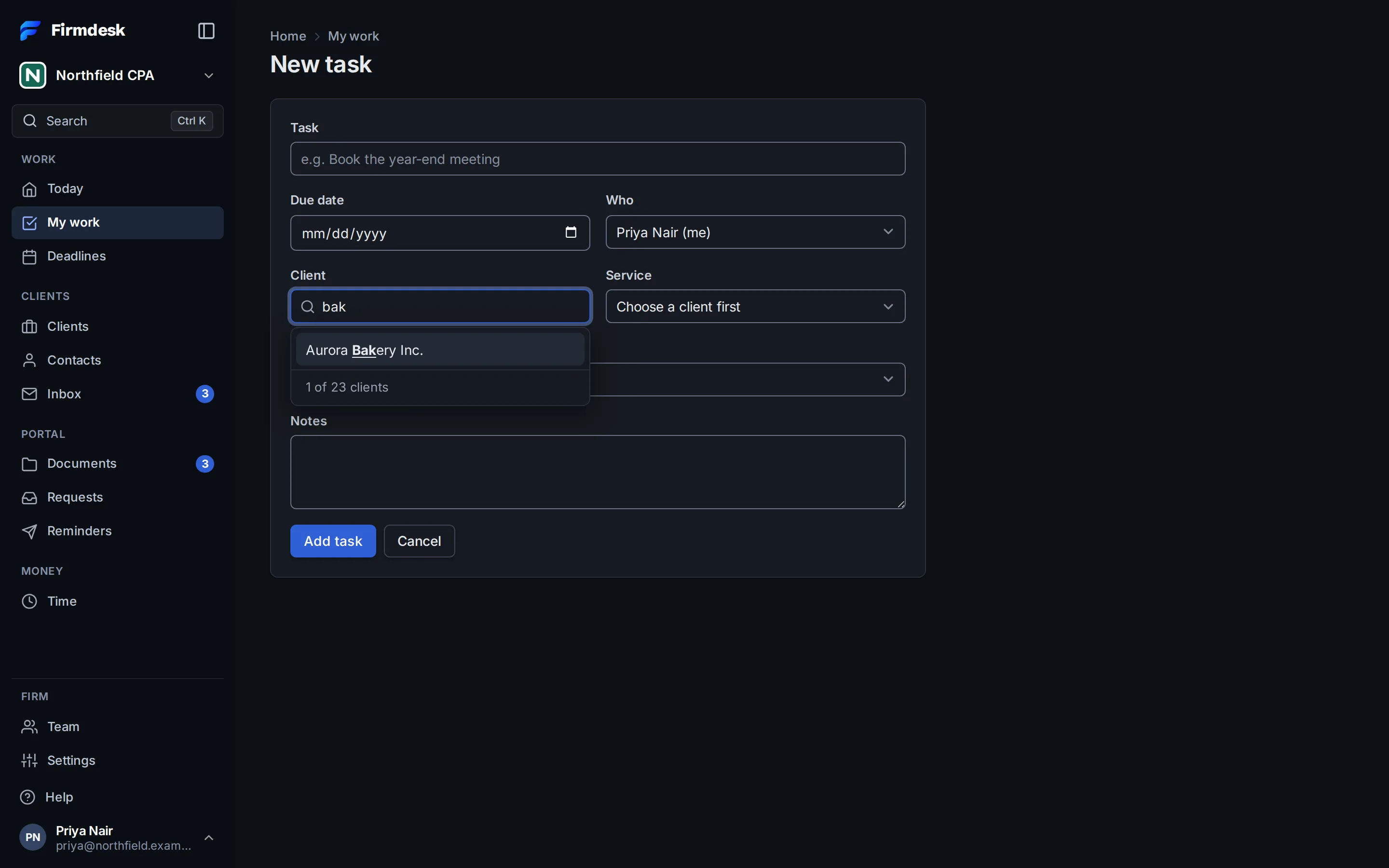Open Time tracking clock icon
Screen dimensions: 1389x868
pyautogui.click(x=29, y=601)
